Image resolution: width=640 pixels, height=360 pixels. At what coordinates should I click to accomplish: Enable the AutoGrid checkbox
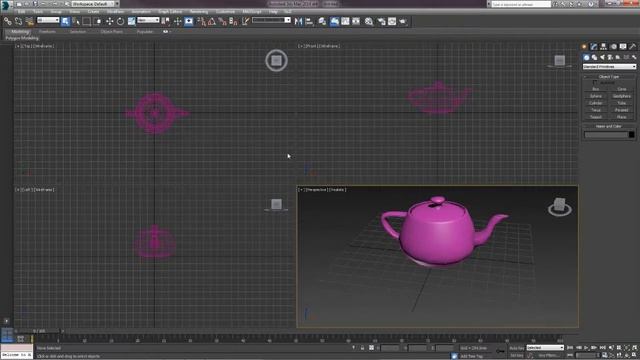point(594,82)
